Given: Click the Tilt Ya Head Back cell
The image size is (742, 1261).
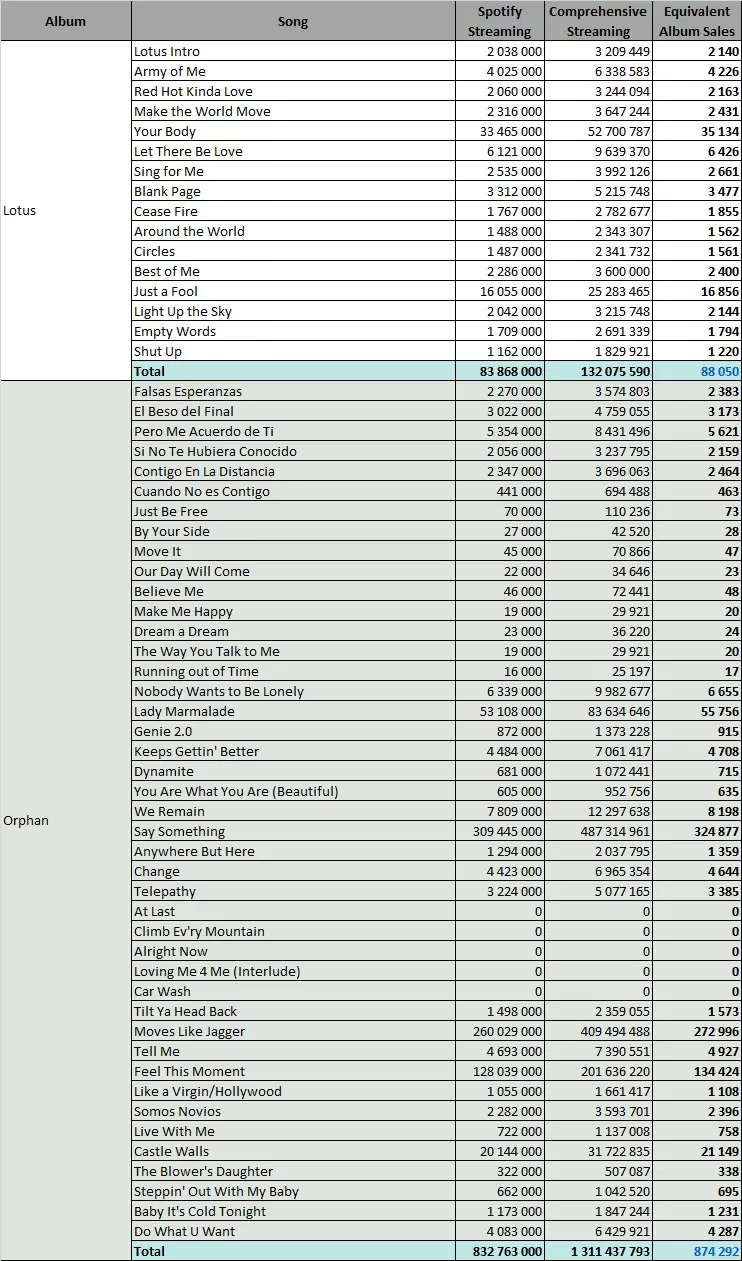Looking at the screenshot, I should click(x=293, y=1011).
